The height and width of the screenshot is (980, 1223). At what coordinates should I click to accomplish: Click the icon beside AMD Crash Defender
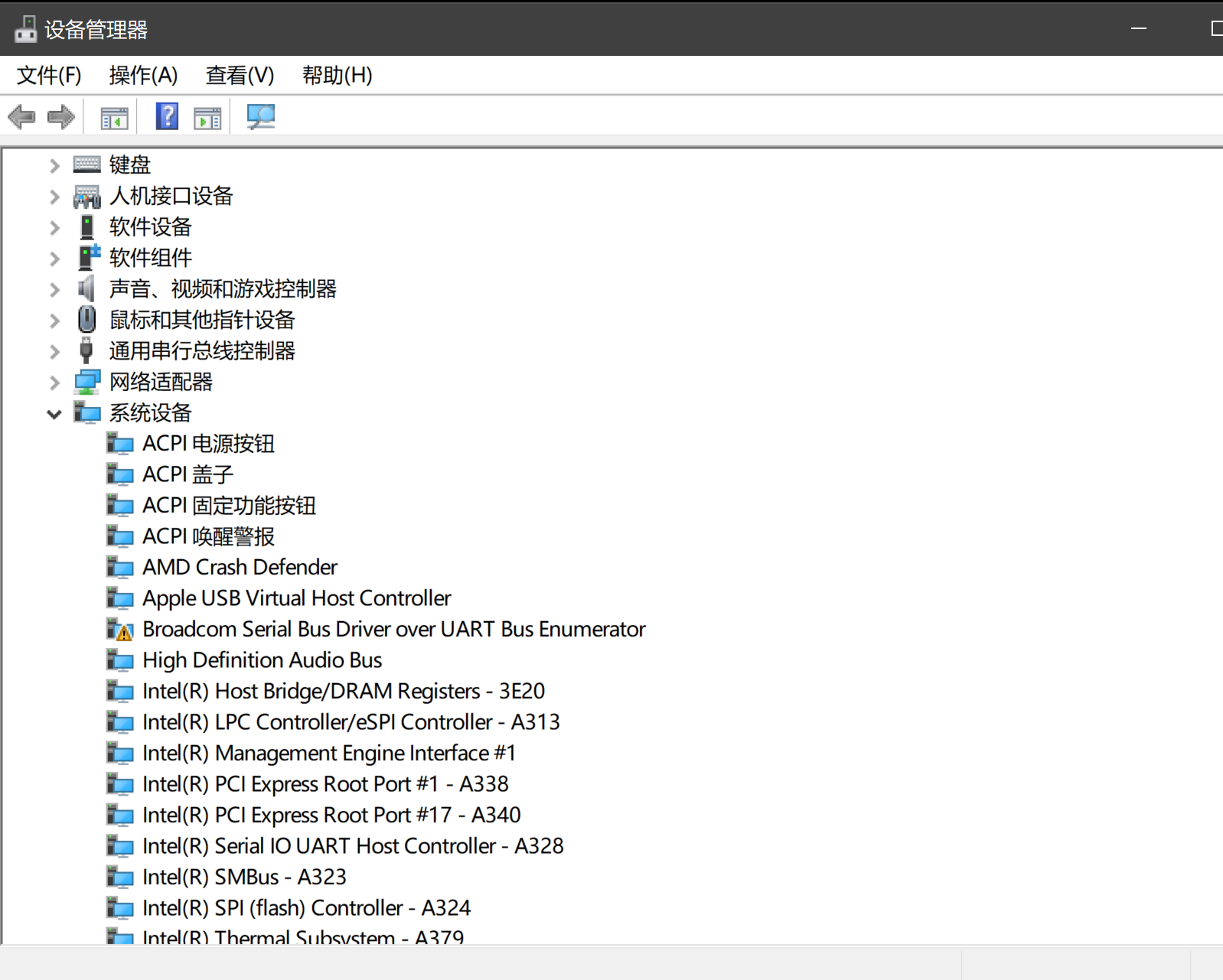tap(119, 568)
